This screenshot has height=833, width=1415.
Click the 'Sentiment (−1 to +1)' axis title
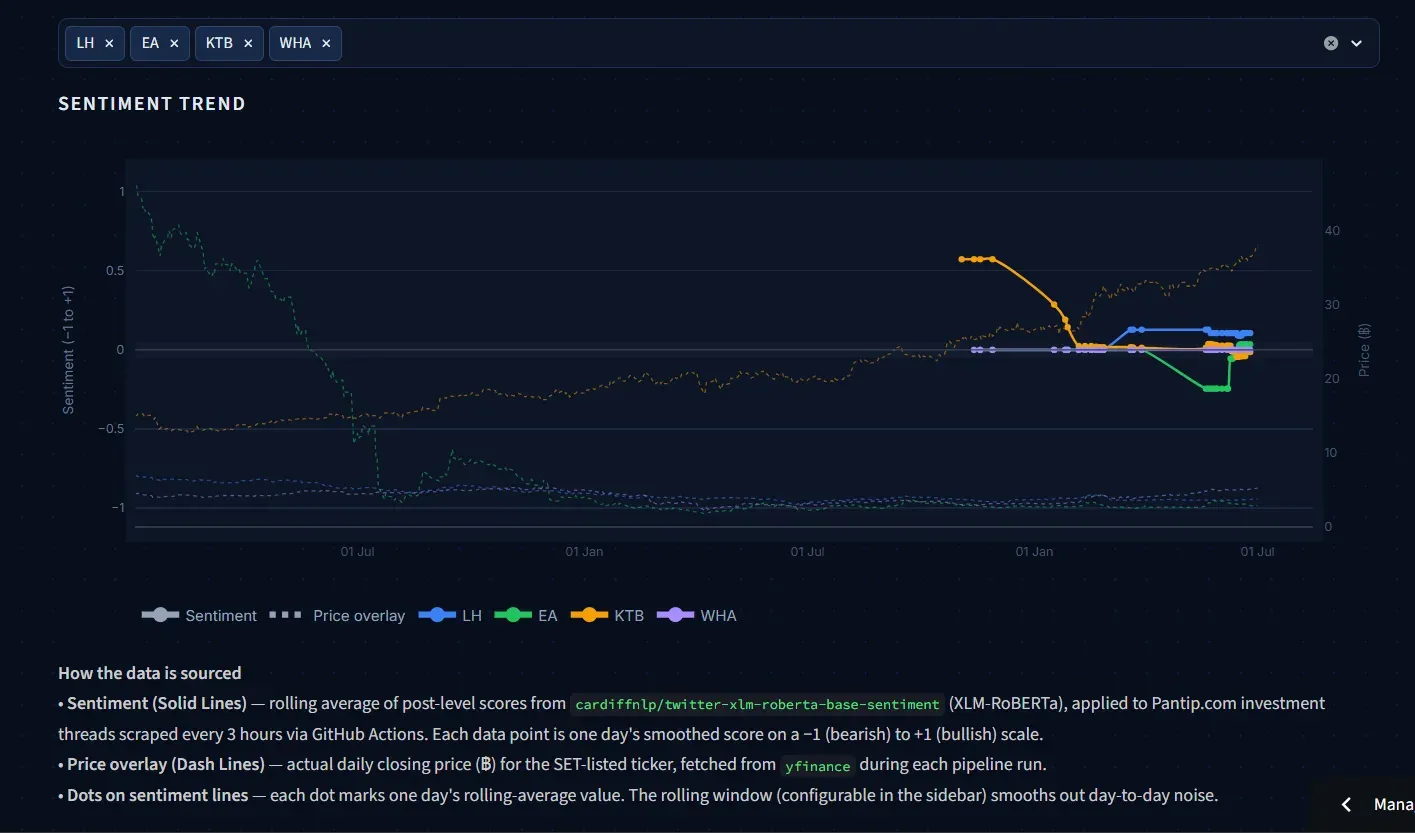point(68,350)
